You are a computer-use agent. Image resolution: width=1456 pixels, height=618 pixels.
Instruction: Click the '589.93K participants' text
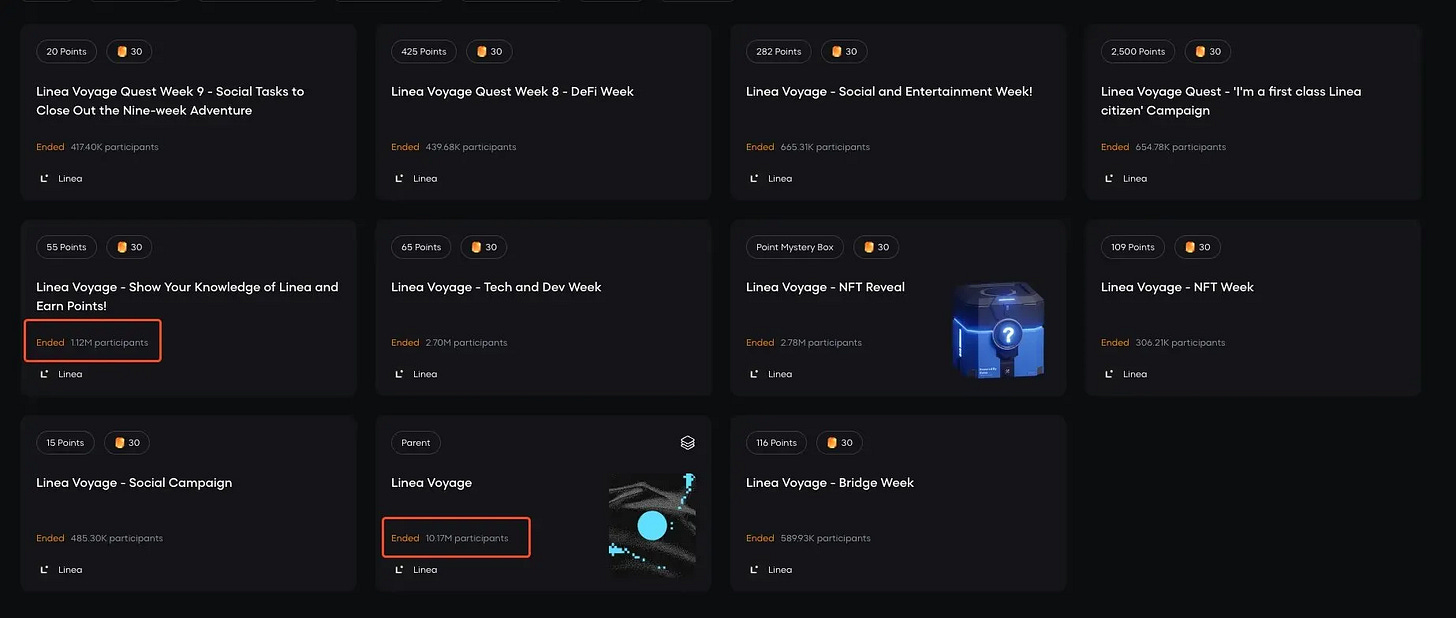[x=826, y=538]
